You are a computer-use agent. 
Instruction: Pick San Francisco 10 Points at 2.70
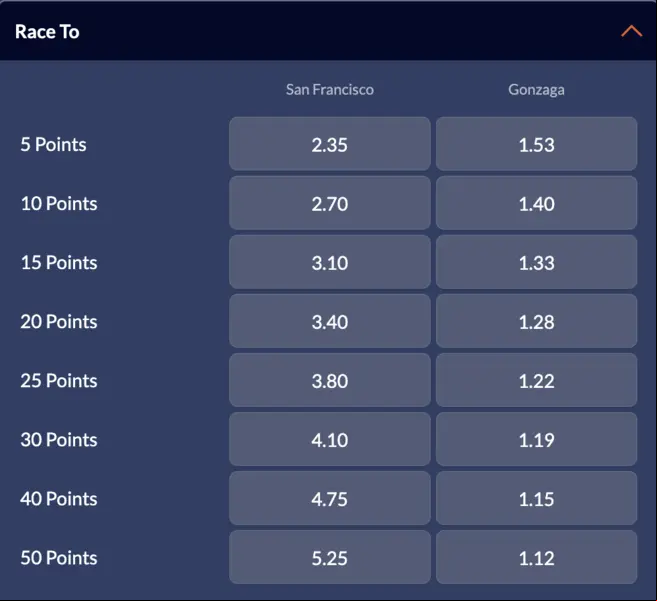tap(330, 203)
